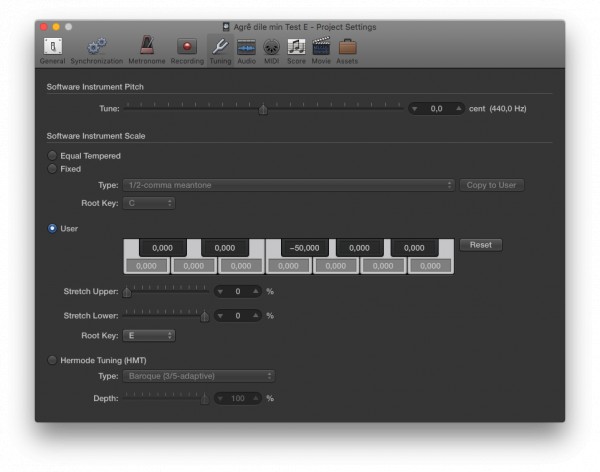Increase the Stretch Lower percent arrow

[x=255, y=316]
